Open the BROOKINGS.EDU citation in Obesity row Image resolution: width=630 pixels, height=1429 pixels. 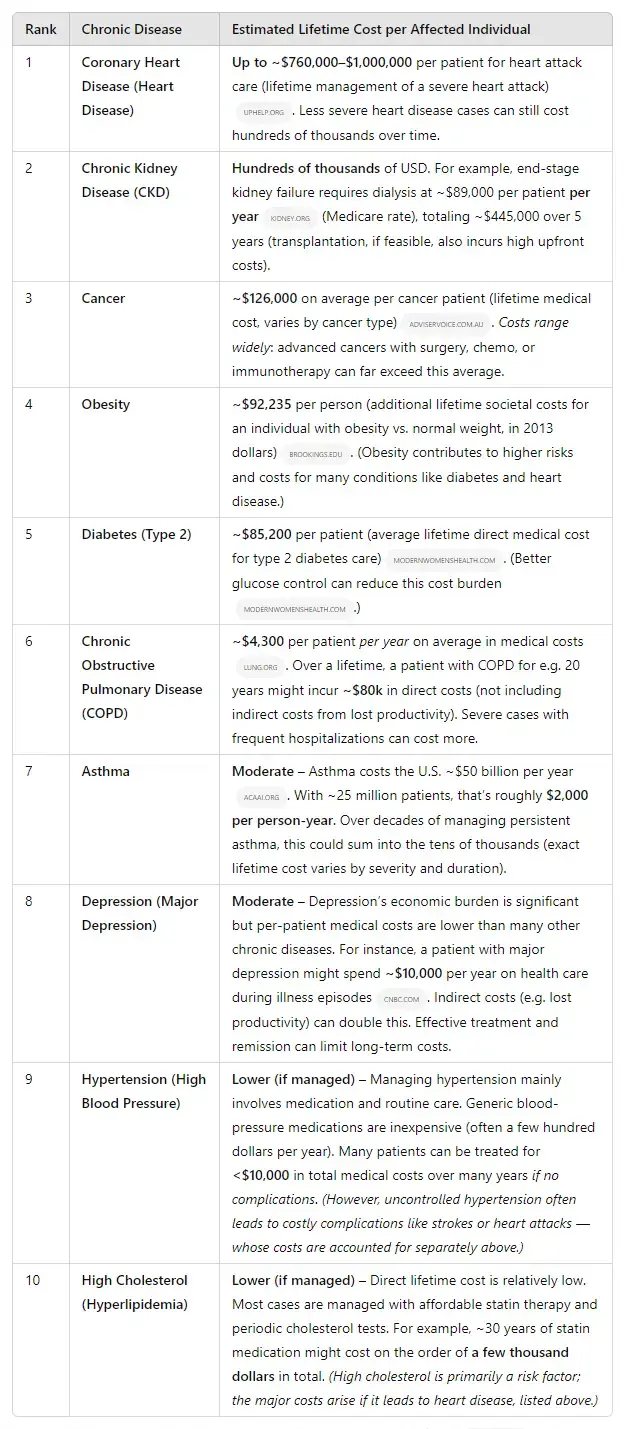[x=315, y=453]
